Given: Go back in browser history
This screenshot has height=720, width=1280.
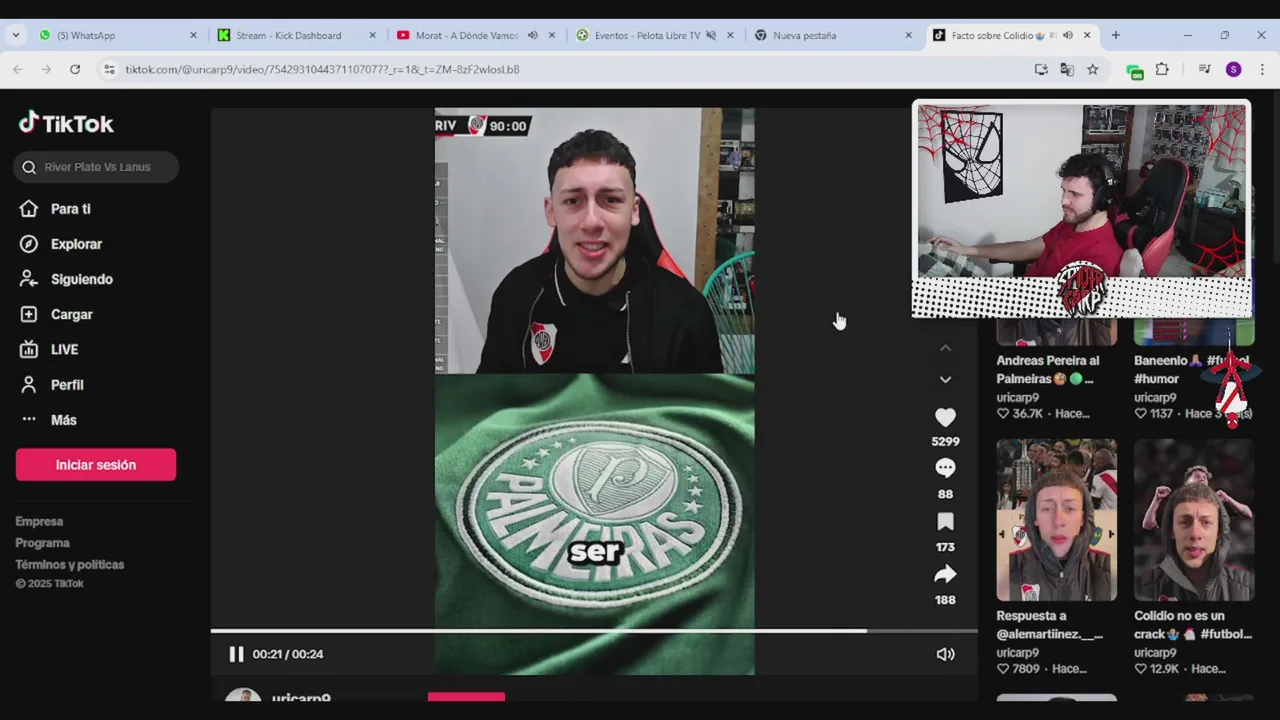Looking at the screenshot, I should [x=18, y=69].
